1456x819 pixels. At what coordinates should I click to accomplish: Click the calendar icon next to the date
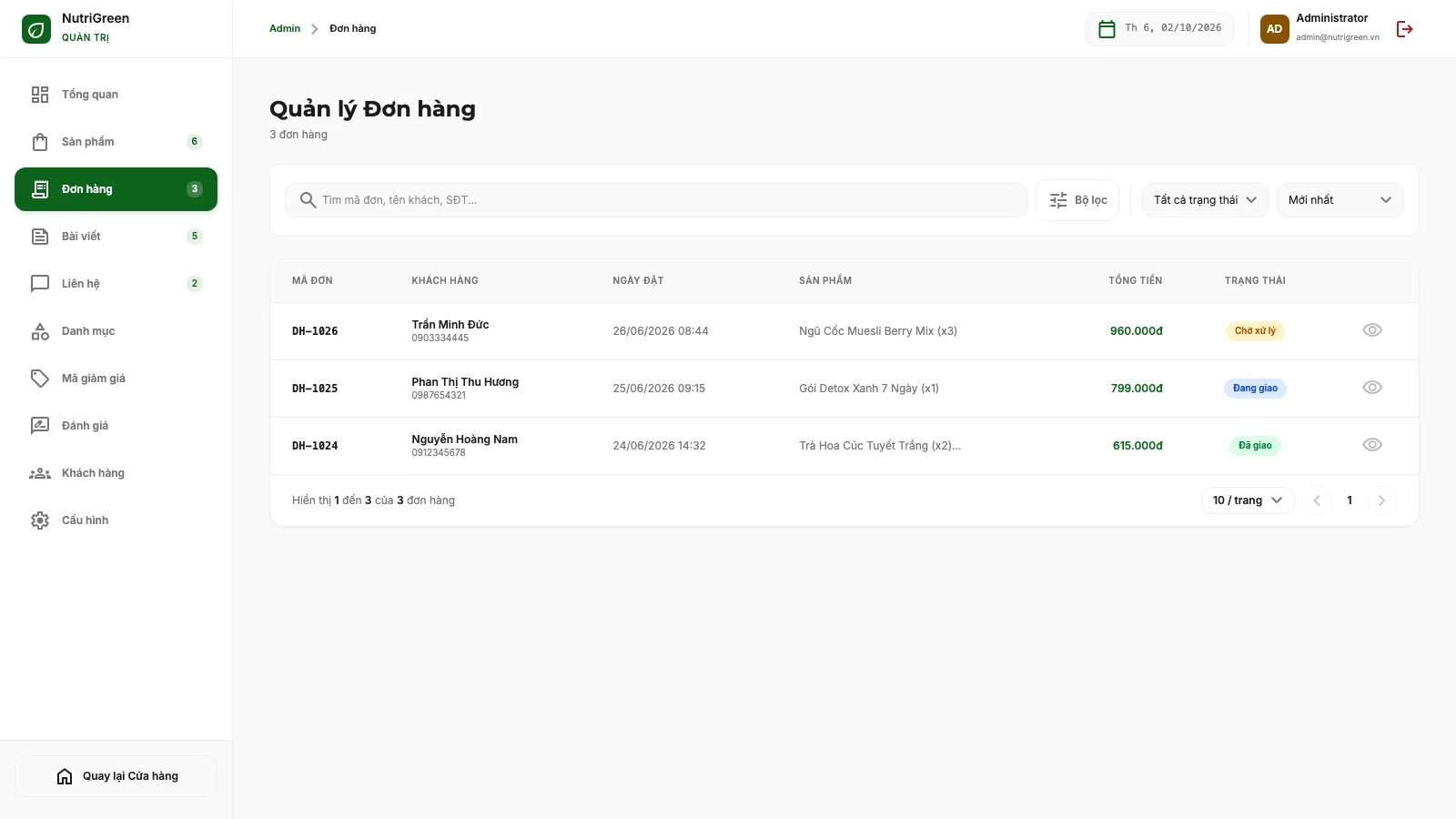tap(1107, 29)
